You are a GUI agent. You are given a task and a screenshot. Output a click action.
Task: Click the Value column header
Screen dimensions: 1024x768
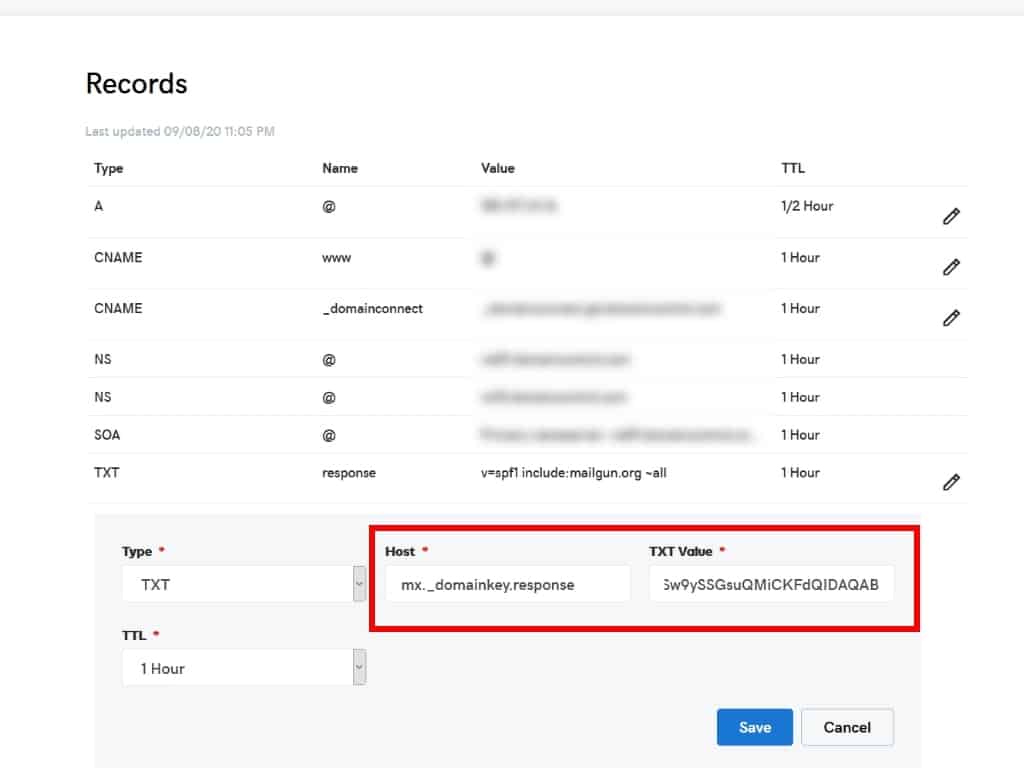tap(498, 168)
